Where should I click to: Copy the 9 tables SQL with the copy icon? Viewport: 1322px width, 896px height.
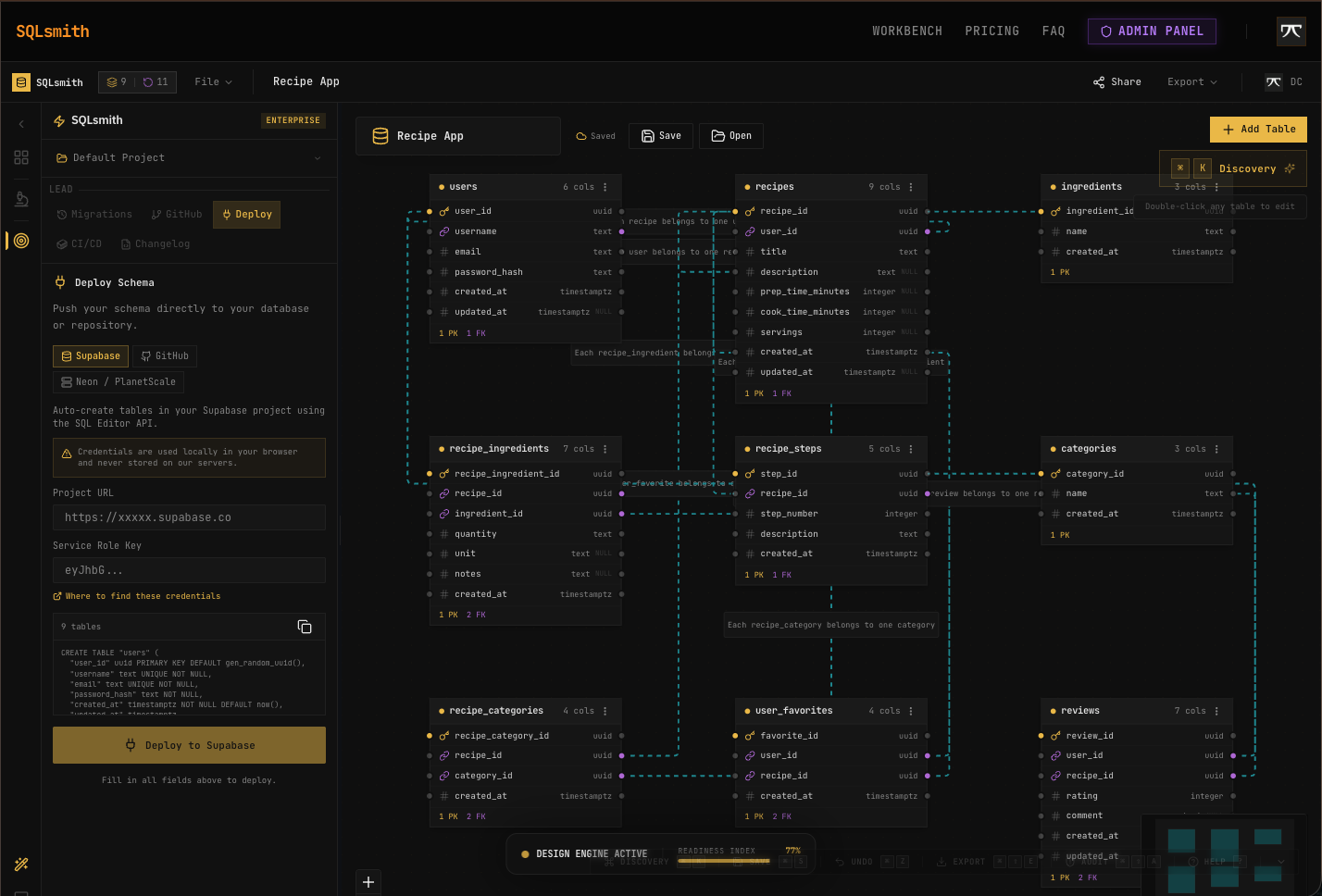305,626
